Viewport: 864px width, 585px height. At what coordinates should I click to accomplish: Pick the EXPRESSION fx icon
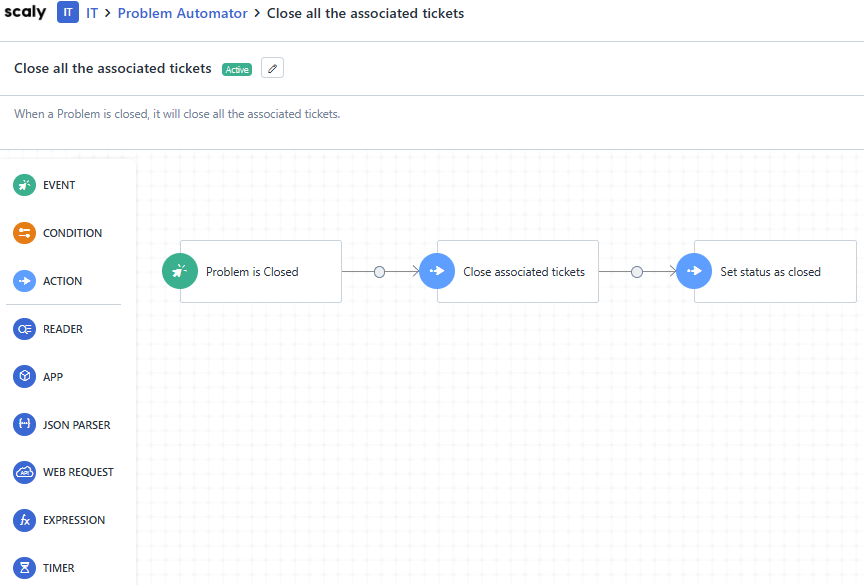coord(24,520)
